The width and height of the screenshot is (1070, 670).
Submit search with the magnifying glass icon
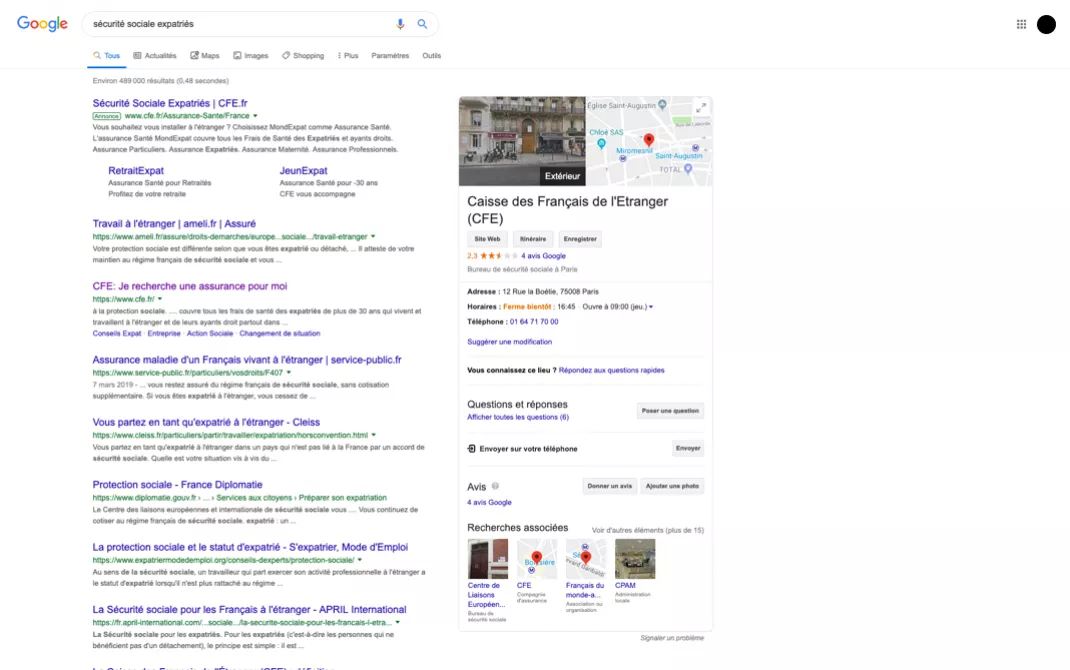pos(422,24)
